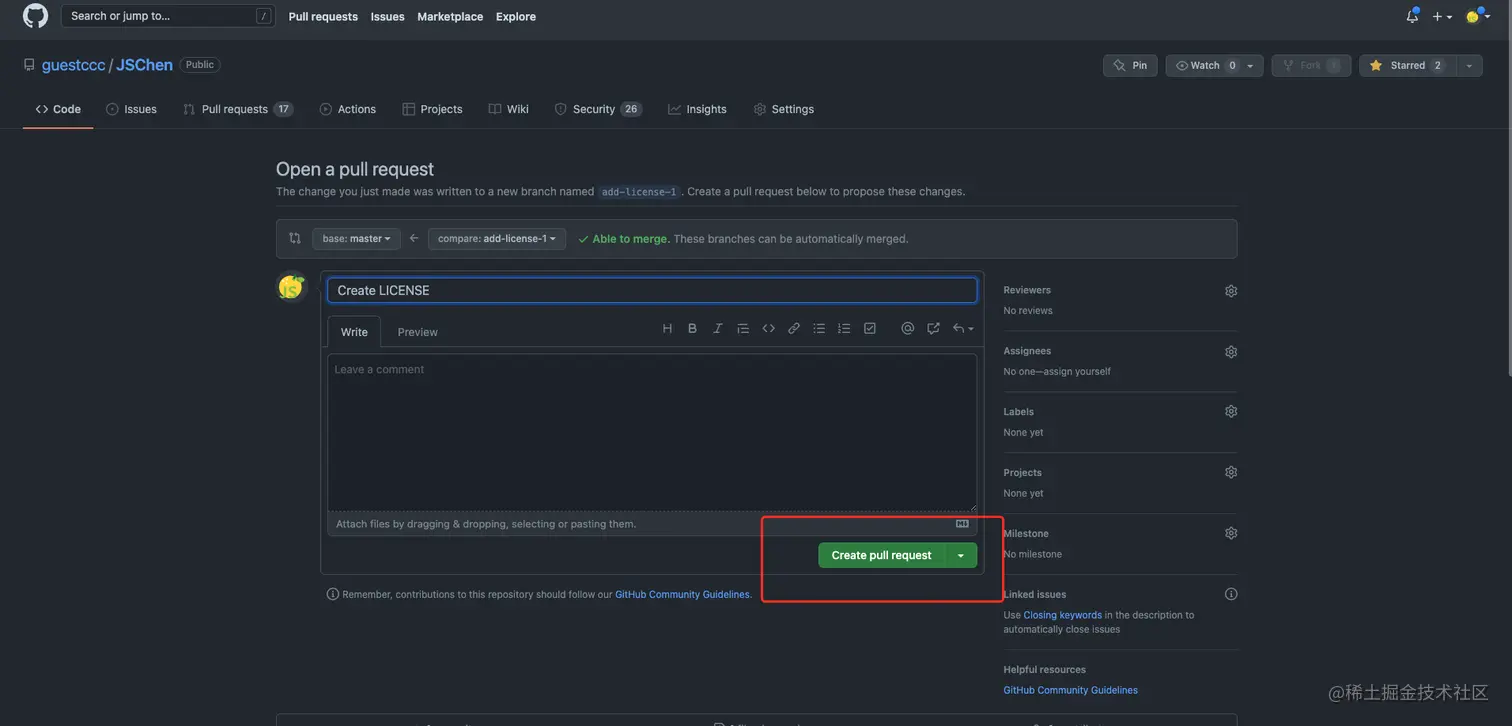Click the Leave a comment text area
The height and width of the screenshot is (726, 1512).
tap(652, 432)
